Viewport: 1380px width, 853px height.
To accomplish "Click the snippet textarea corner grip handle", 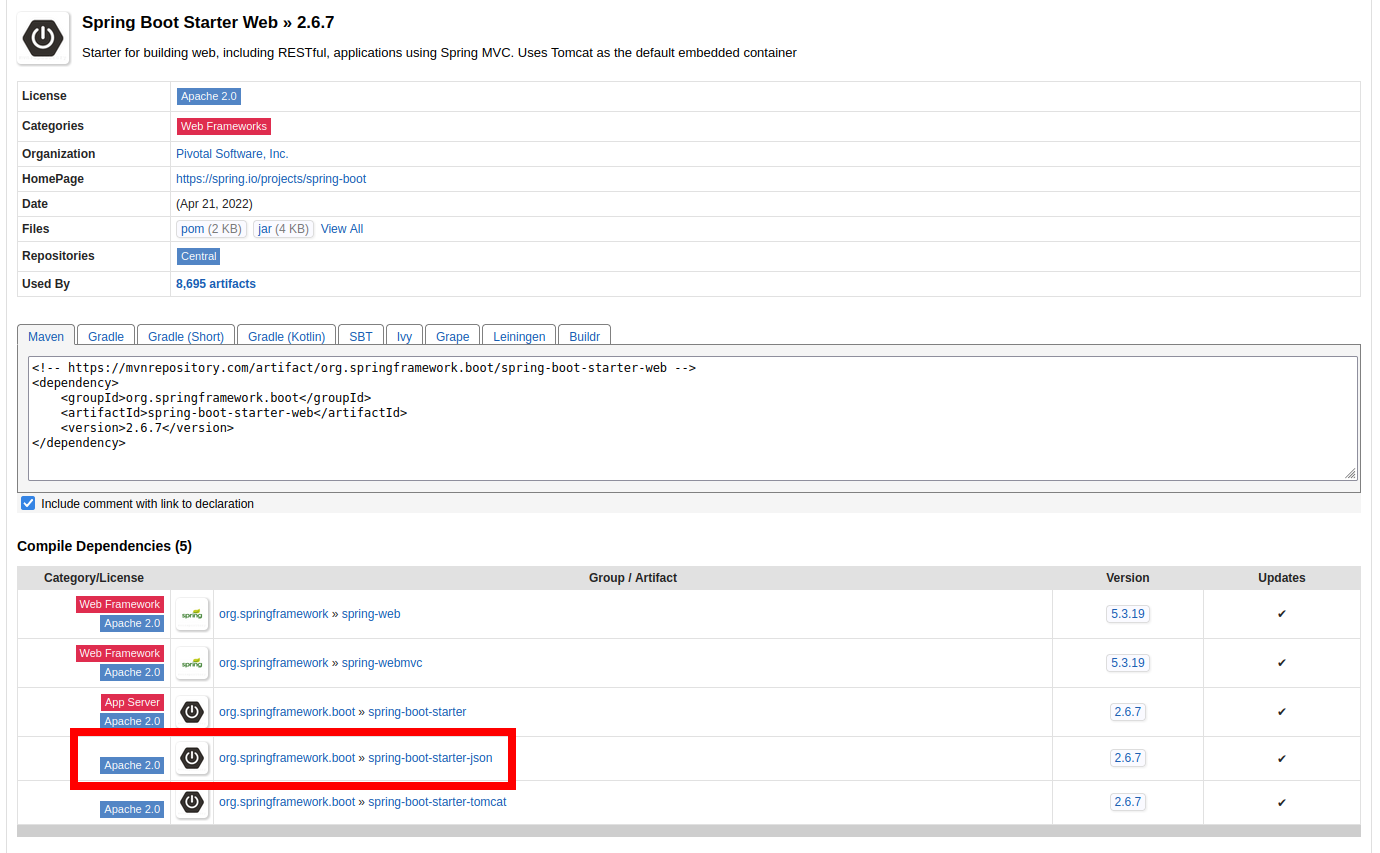I will (1351, 473).
